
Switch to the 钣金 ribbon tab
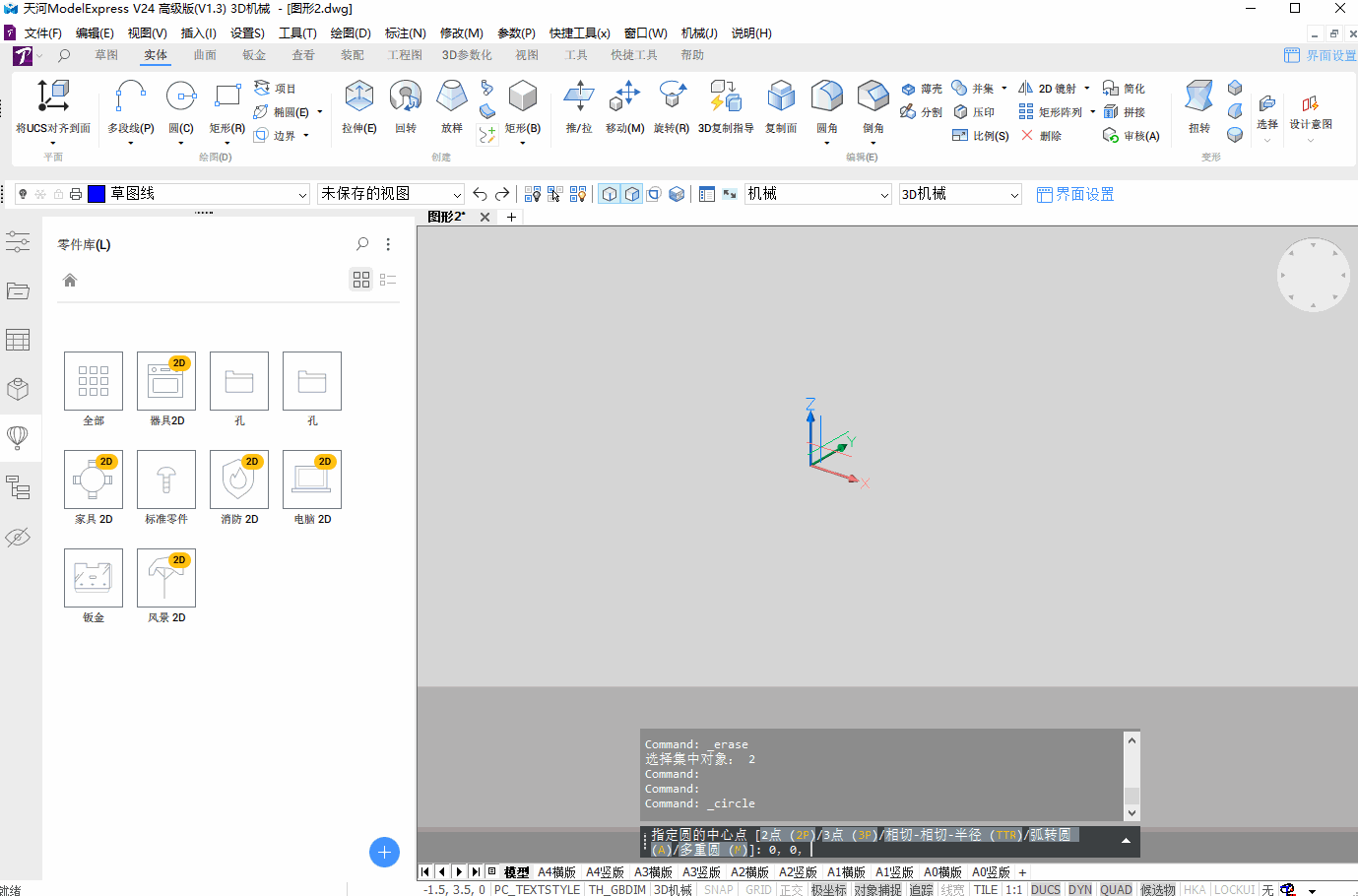[254, 55]
